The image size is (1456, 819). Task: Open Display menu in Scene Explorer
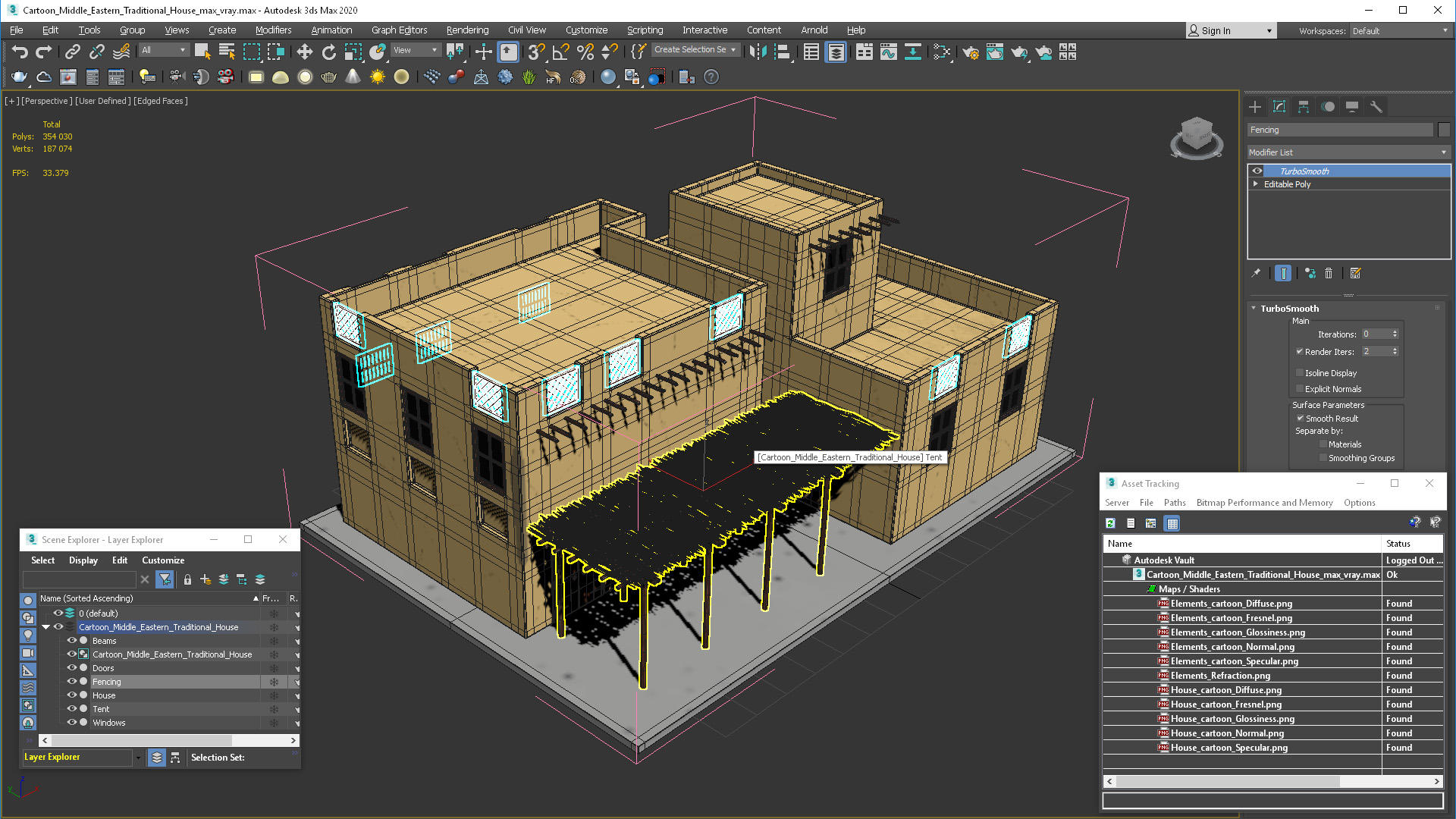(x=83, y=560)
